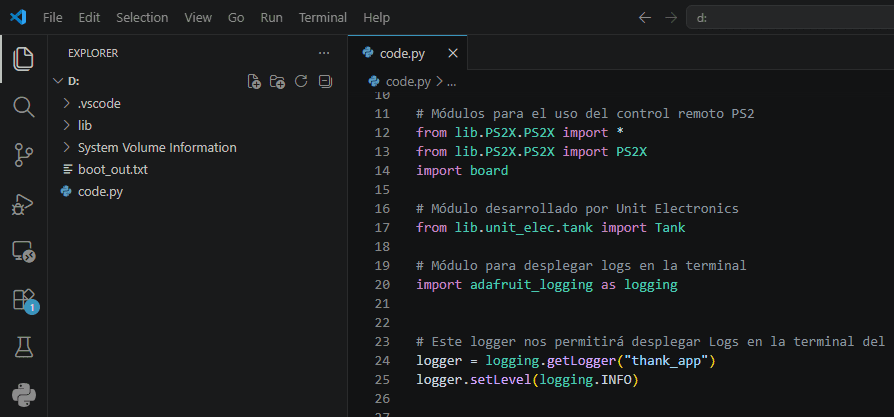The width and height of the screenshot is (894, 417).
Task: Close the code.py editor tab
Action: (453, 54)
